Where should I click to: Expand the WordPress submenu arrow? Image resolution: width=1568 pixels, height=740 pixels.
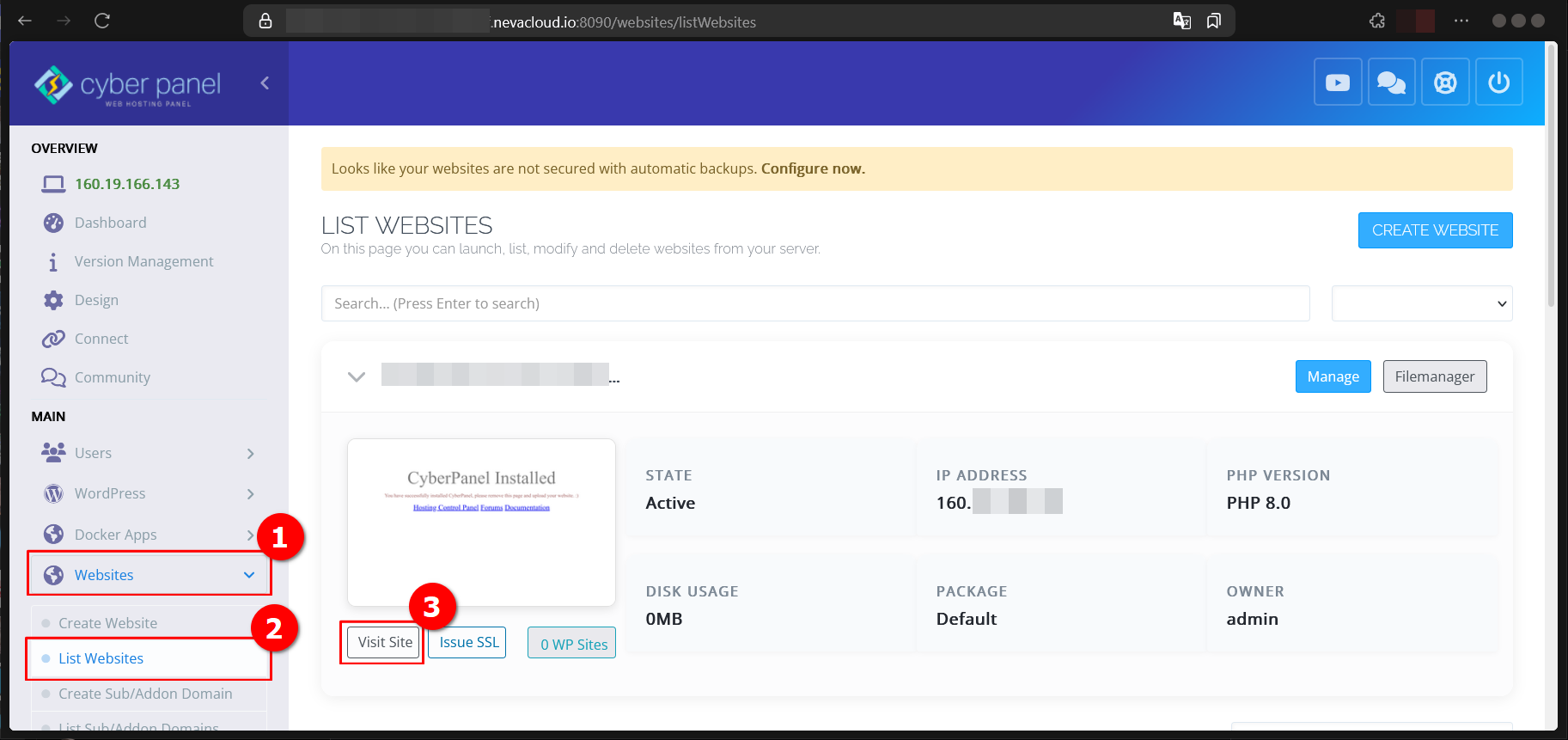coord(250,493)
